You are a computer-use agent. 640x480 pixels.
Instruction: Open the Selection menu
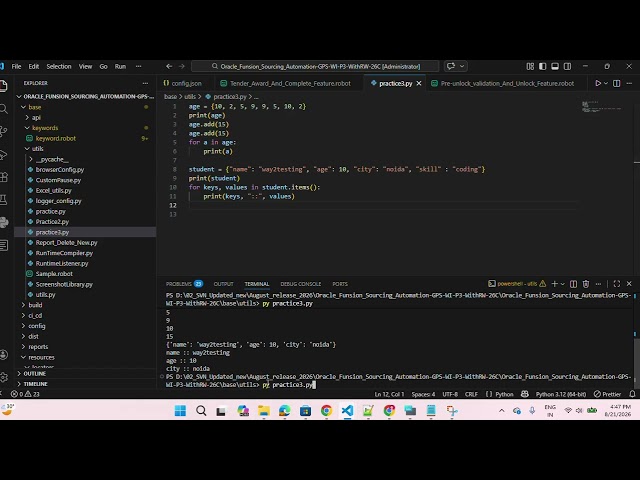pos(59,66)
